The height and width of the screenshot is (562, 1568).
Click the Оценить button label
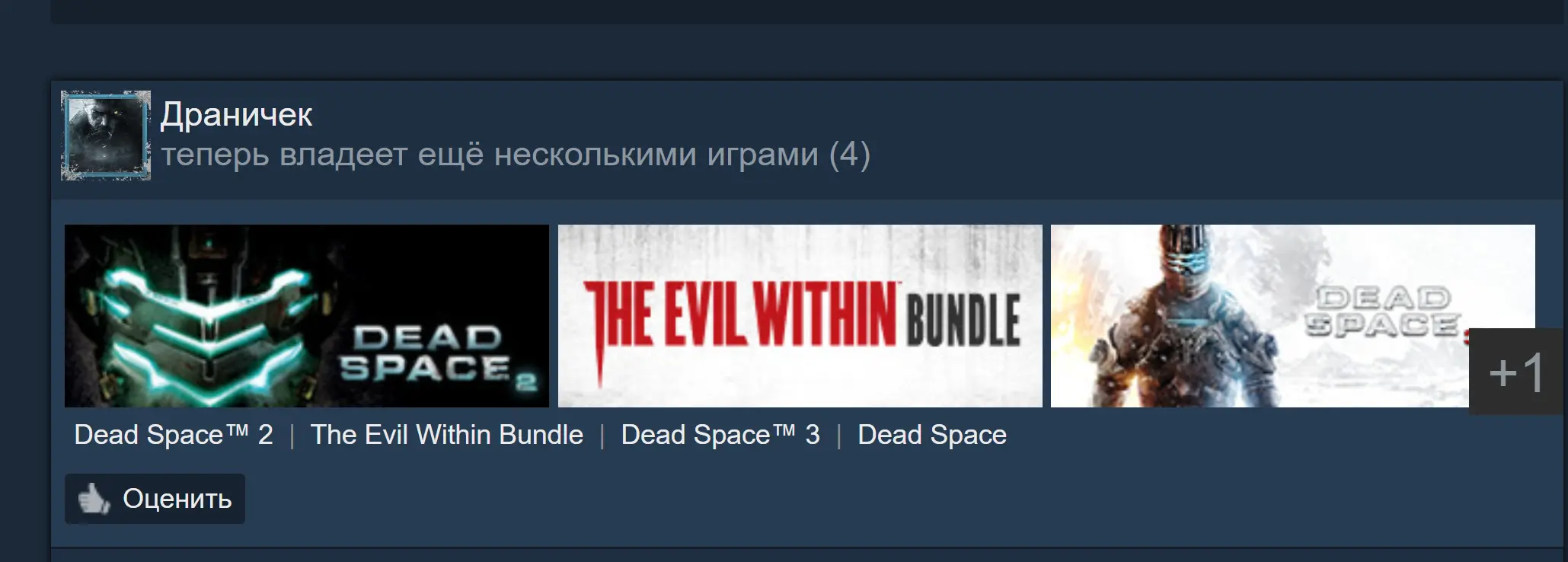click(177, 499)
